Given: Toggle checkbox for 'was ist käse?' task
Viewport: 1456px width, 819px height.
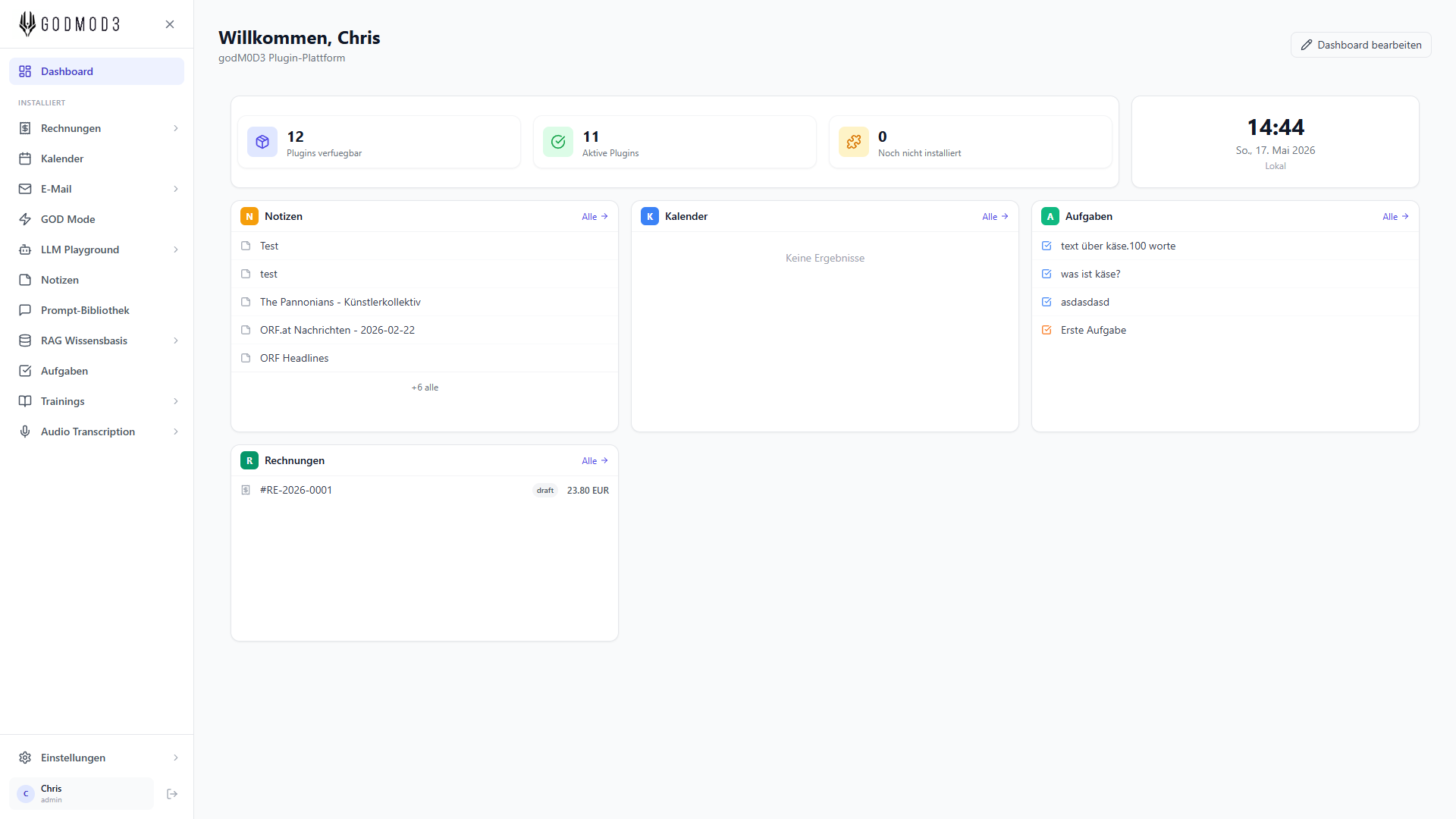Looking at the screenshot, I should (1046, 274).
